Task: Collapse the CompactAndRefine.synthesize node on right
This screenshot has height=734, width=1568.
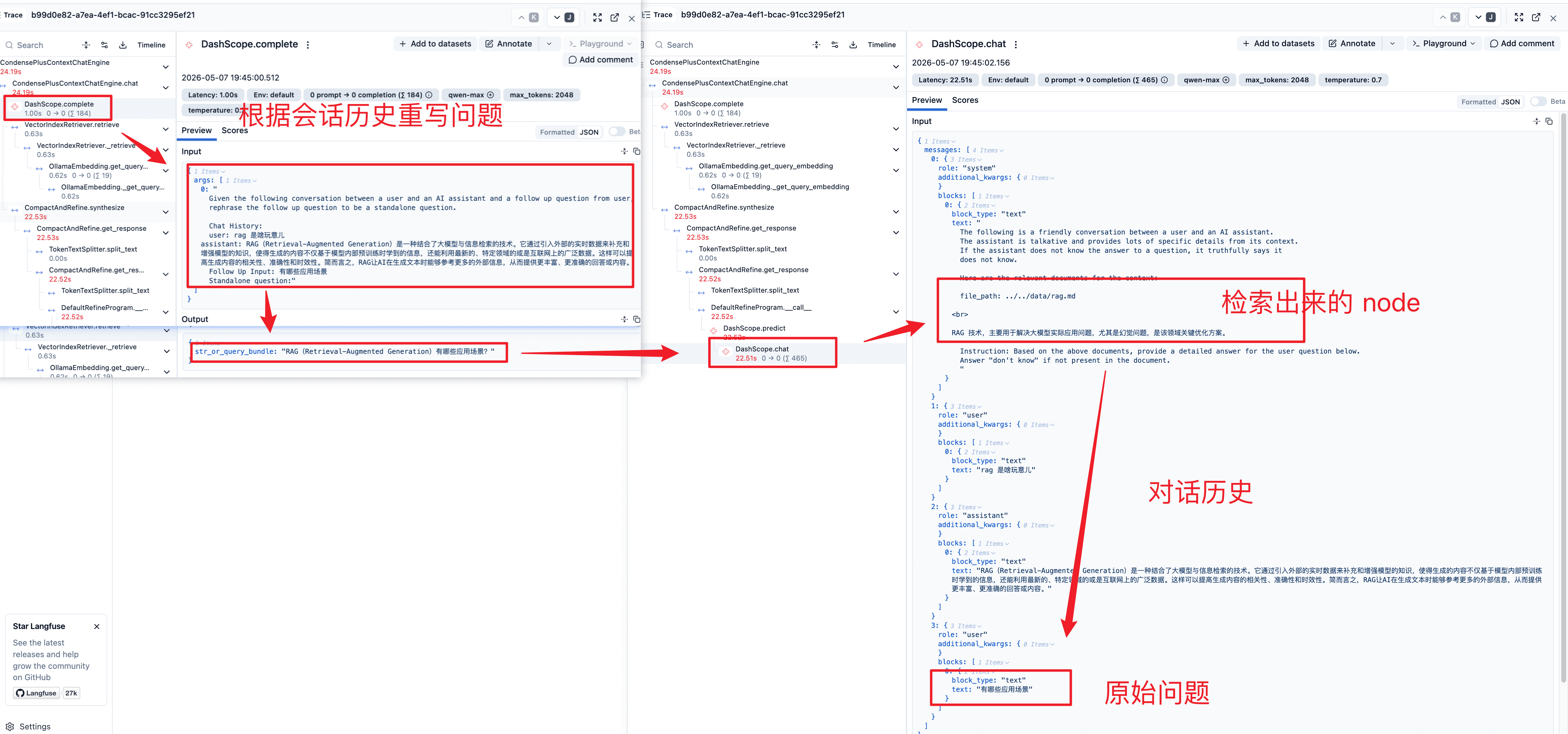Action: 895,212
